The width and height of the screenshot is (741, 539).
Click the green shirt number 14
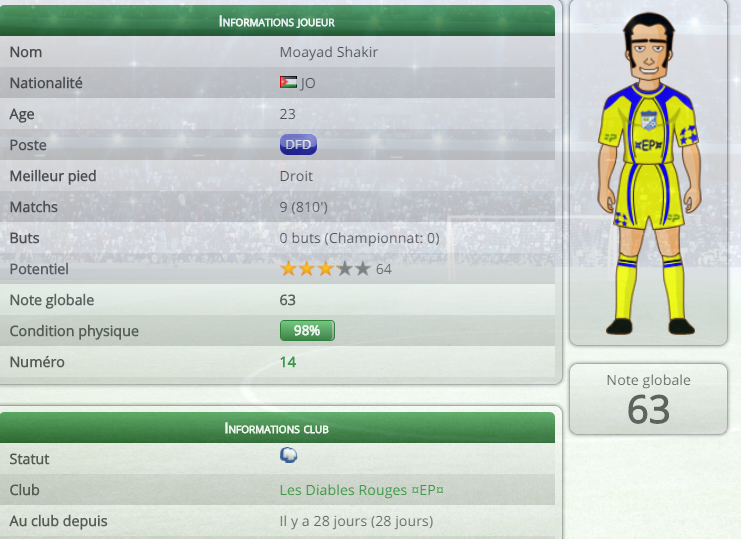tap(288, 362)
